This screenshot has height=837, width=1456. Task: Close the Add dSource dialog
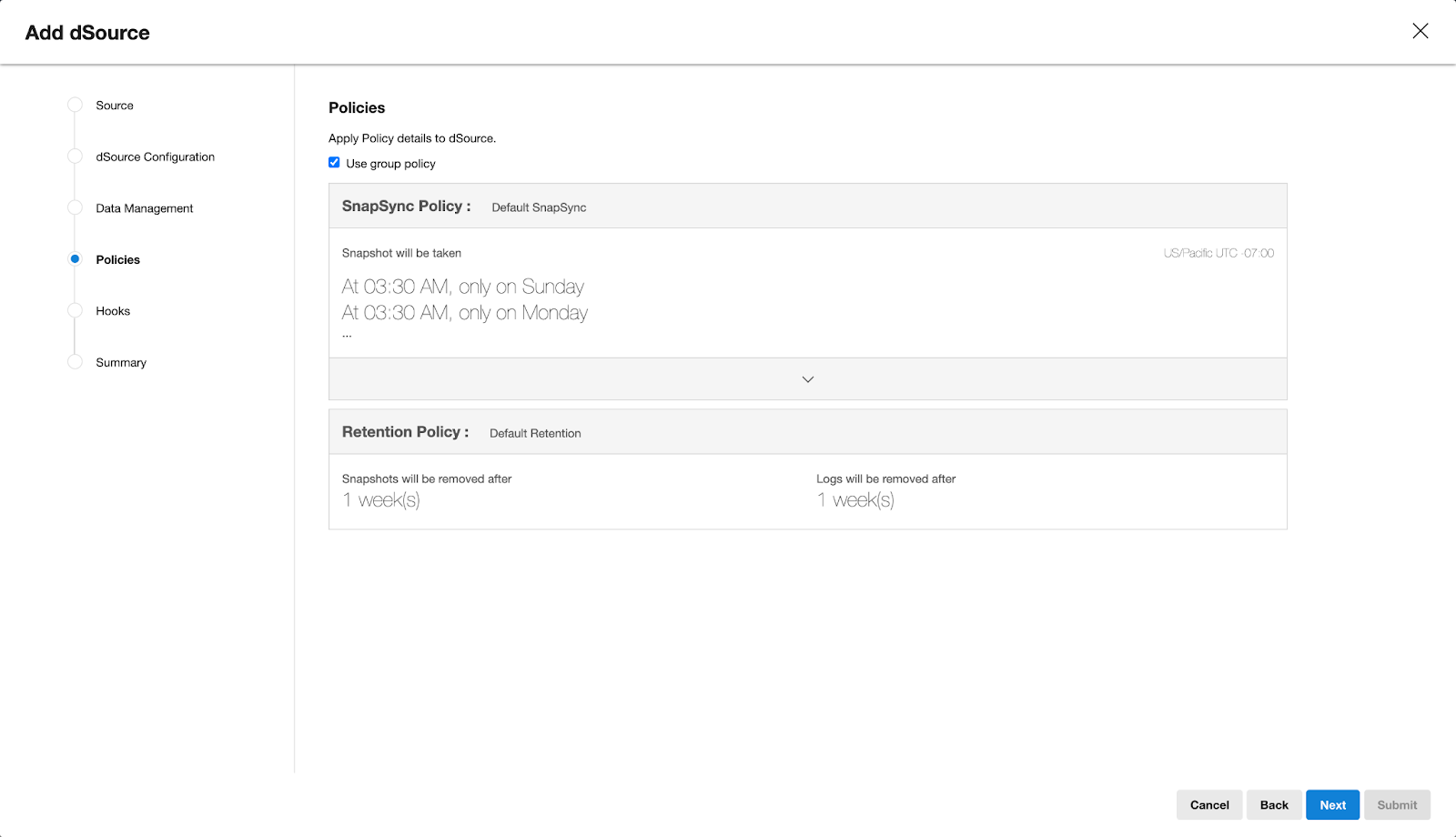(x=1420, y=31)
